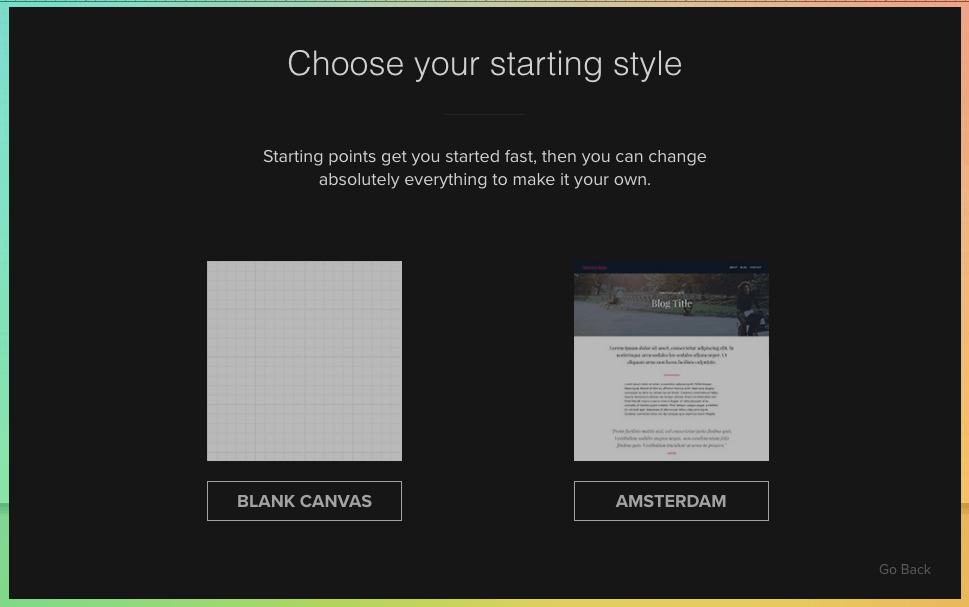Viewport: 969px width, 607px height.
Task: Click the Choose your starting style heading
Action: (x=484, y=64)
